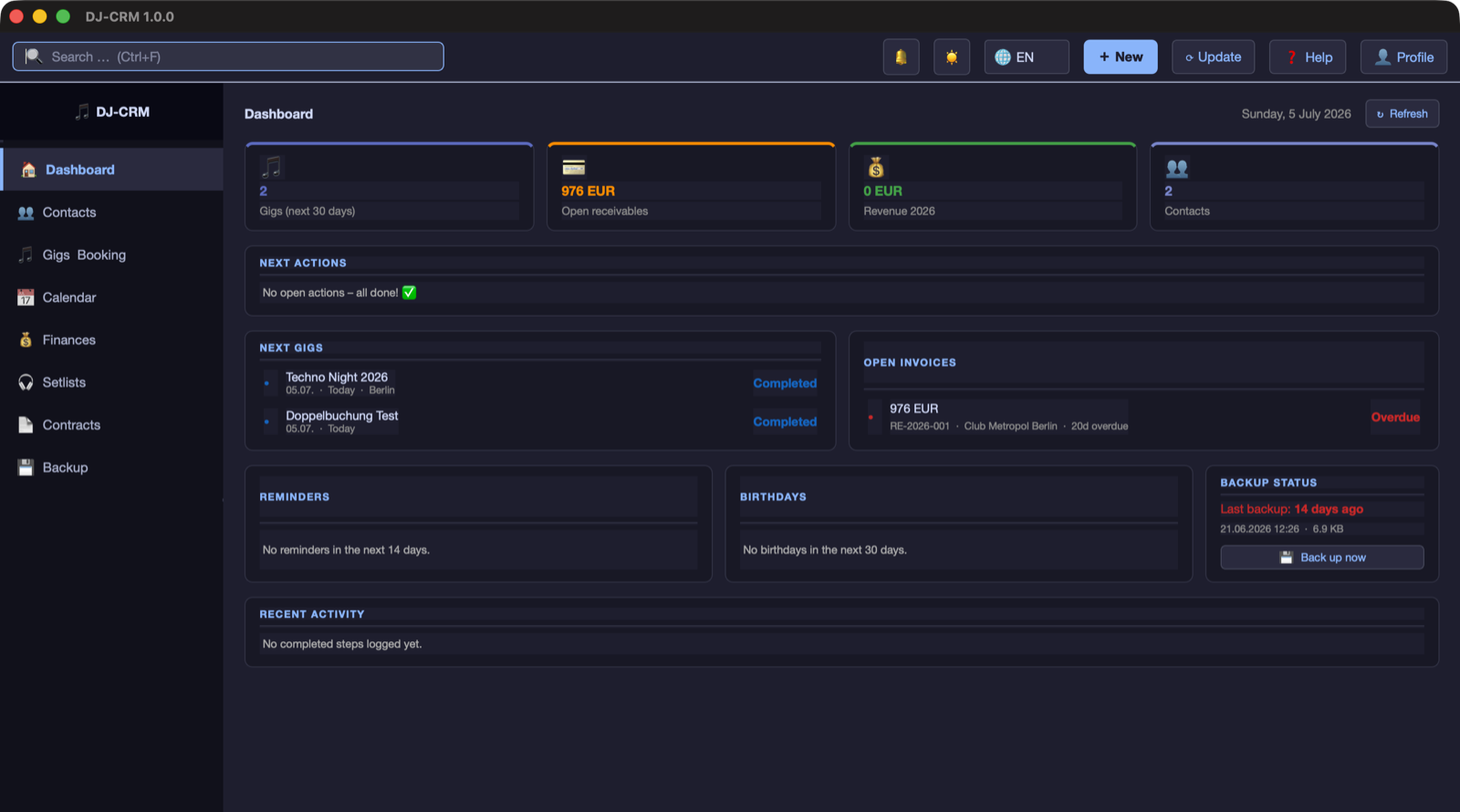Open Setlists in the sidebar

(x=111, y=382)
